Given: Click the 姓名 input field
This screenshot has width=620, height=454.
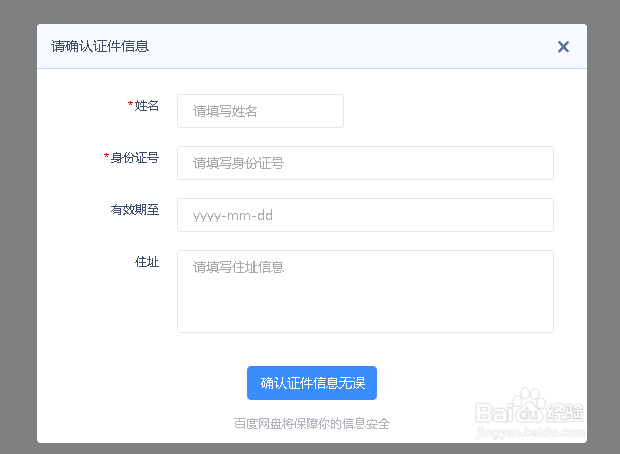Looking at the screenshot, I should [x=260, y=111].
